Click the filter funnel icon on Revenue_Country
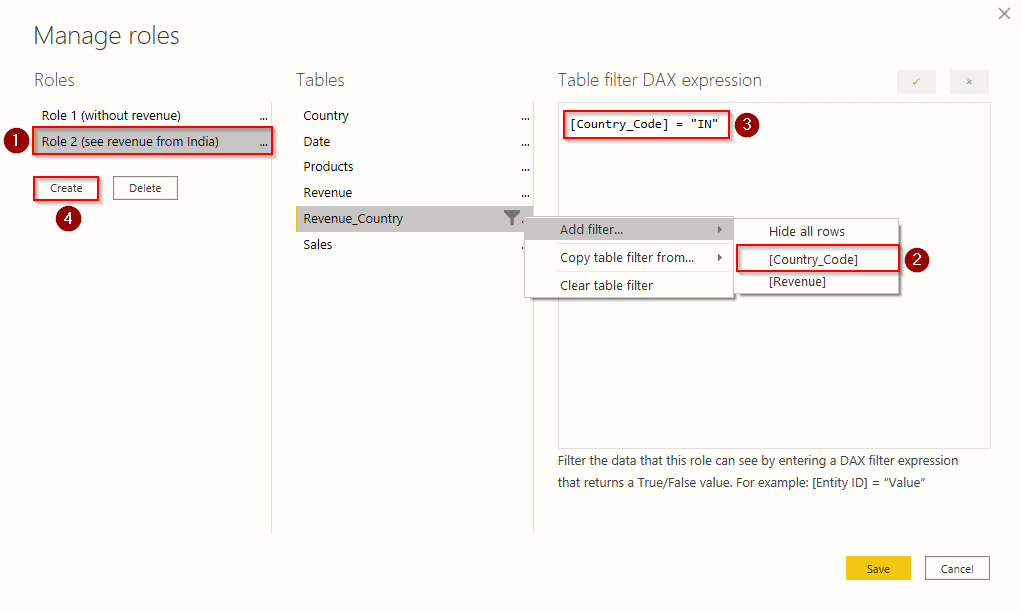This screenshot has width=1021, height=611. coord(511,217)
